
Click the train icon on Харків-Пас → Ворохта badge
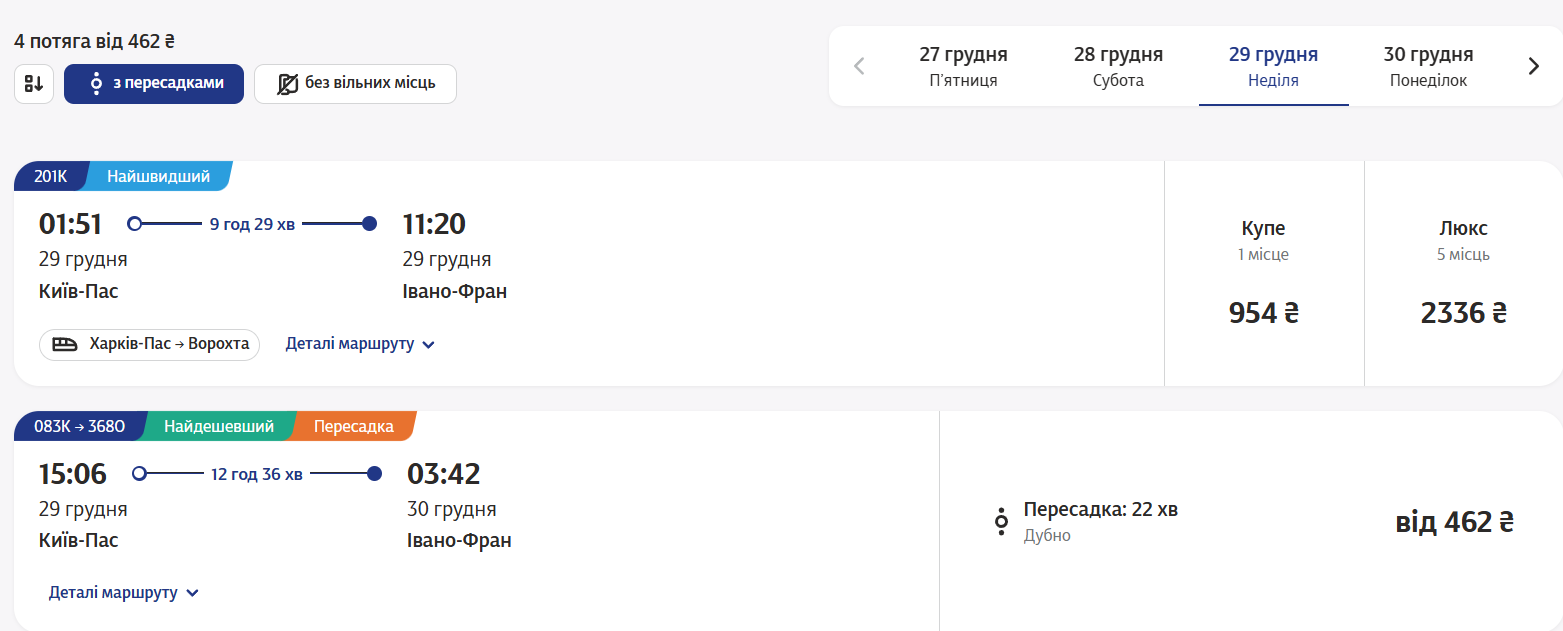click(63, 344)
